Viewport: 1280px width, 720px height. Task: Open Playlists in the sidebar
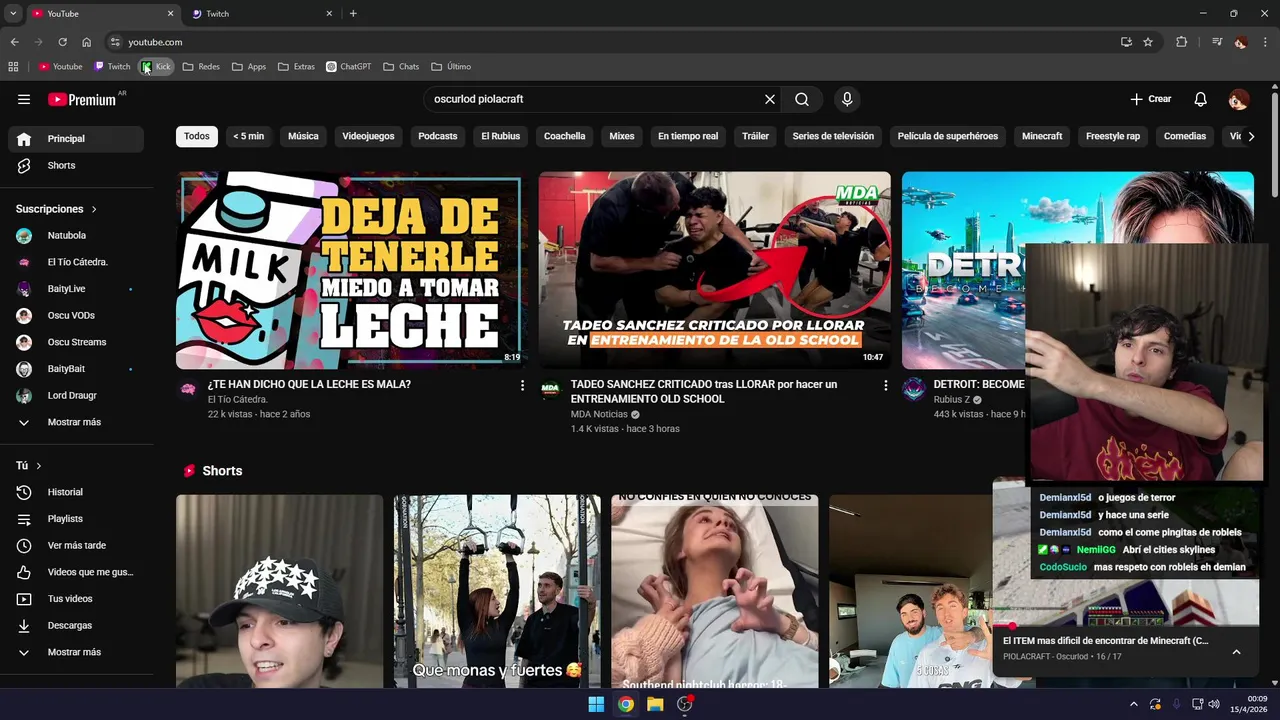click(75, 519)
